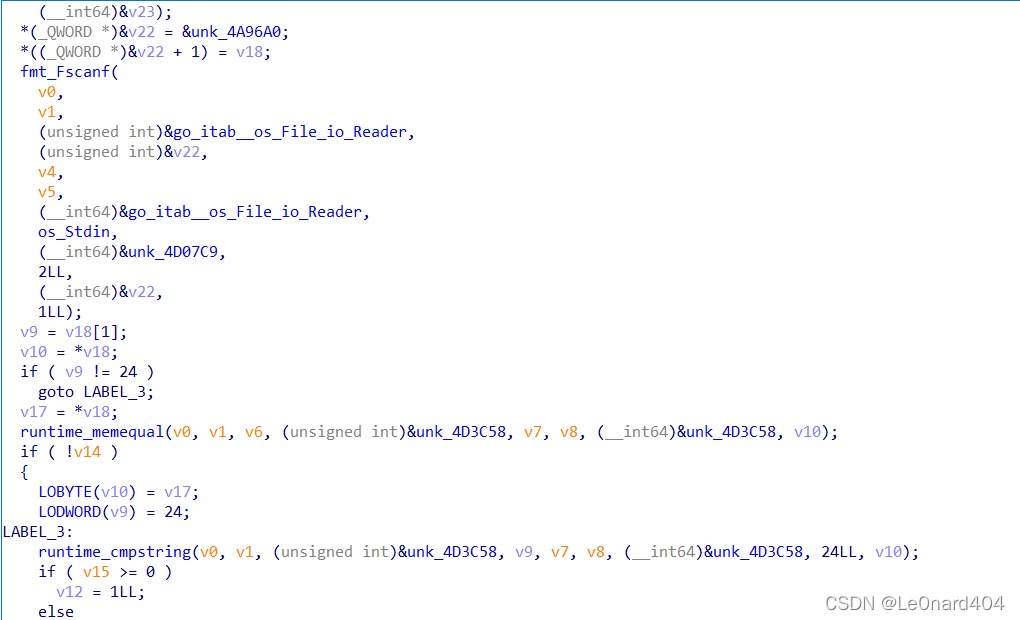1020x620 pixels.
Task: Click the line 'v9 = v18[1];'
Action: click(x=74, y=332)
